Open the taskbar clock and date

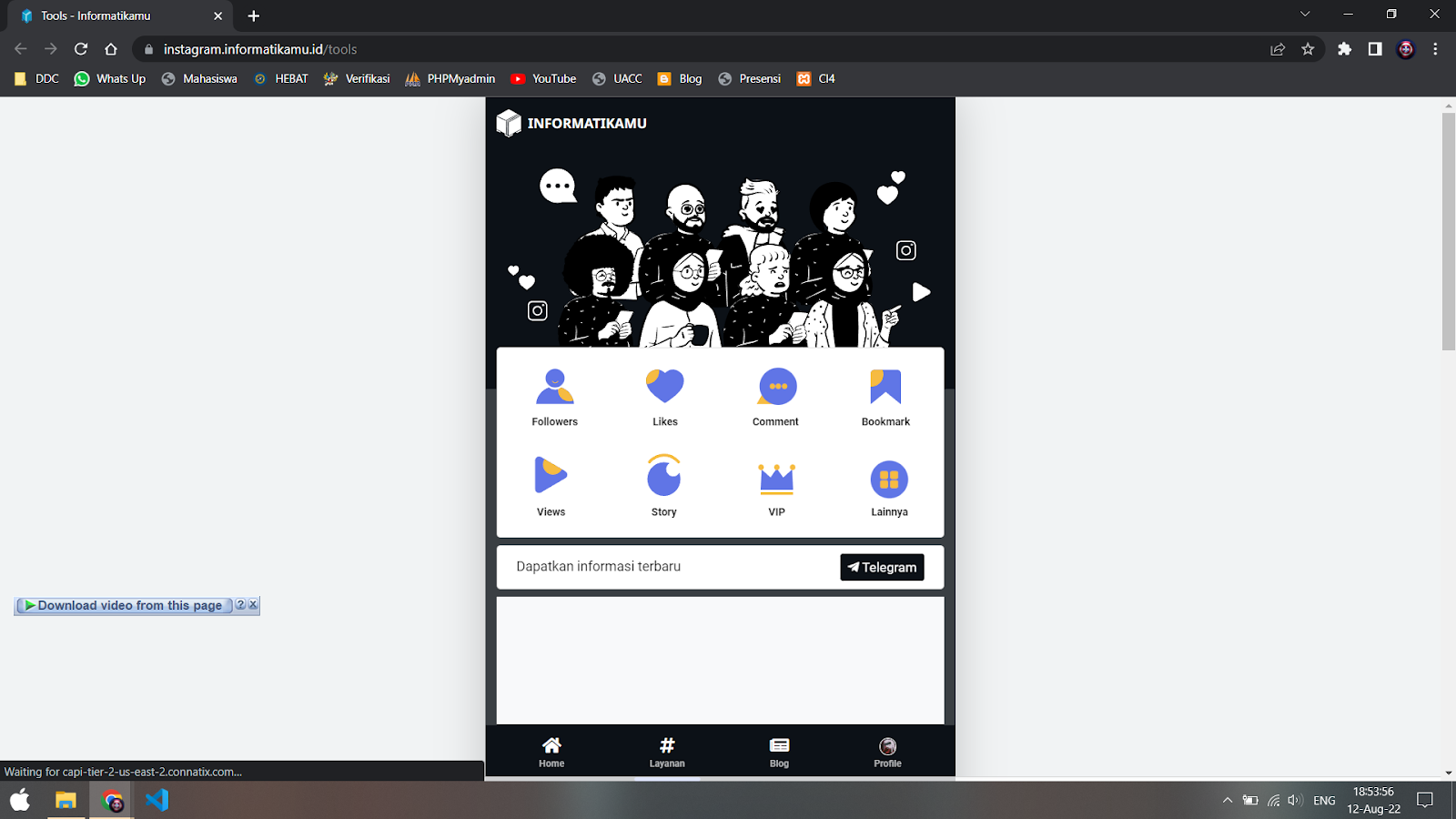tap(1374, 801)
